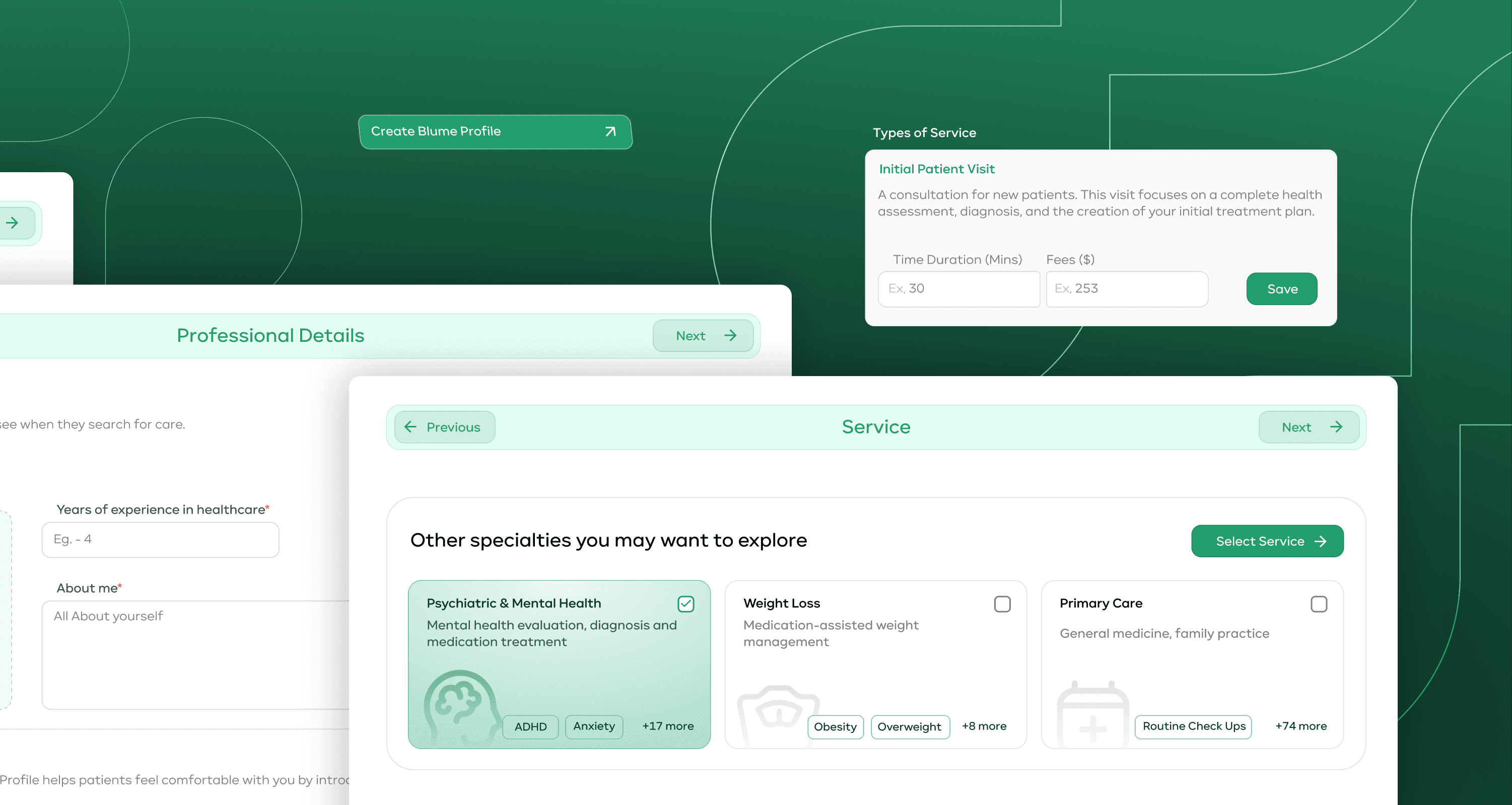Click the diagonal arrow icon in Create Blume Profile

pos(610,131)
